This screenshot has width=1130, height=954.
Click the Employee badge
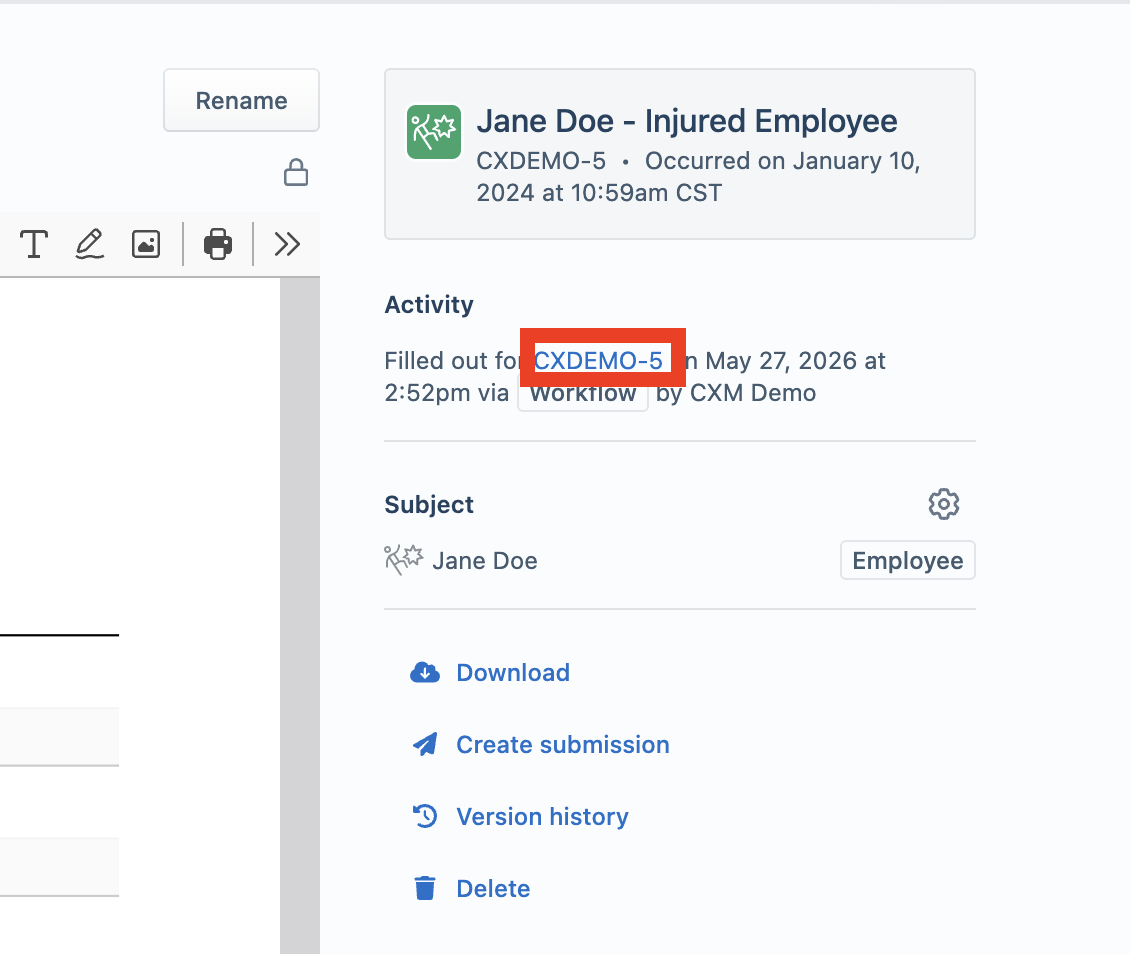pos(907,561)
